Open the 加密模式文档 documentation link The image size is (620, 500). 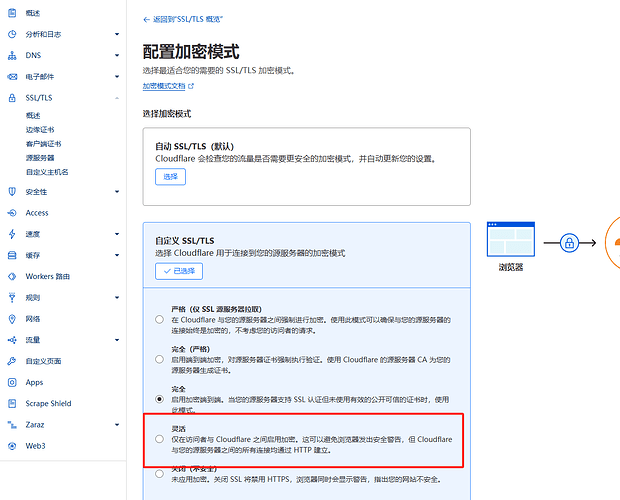coord(164,86)
